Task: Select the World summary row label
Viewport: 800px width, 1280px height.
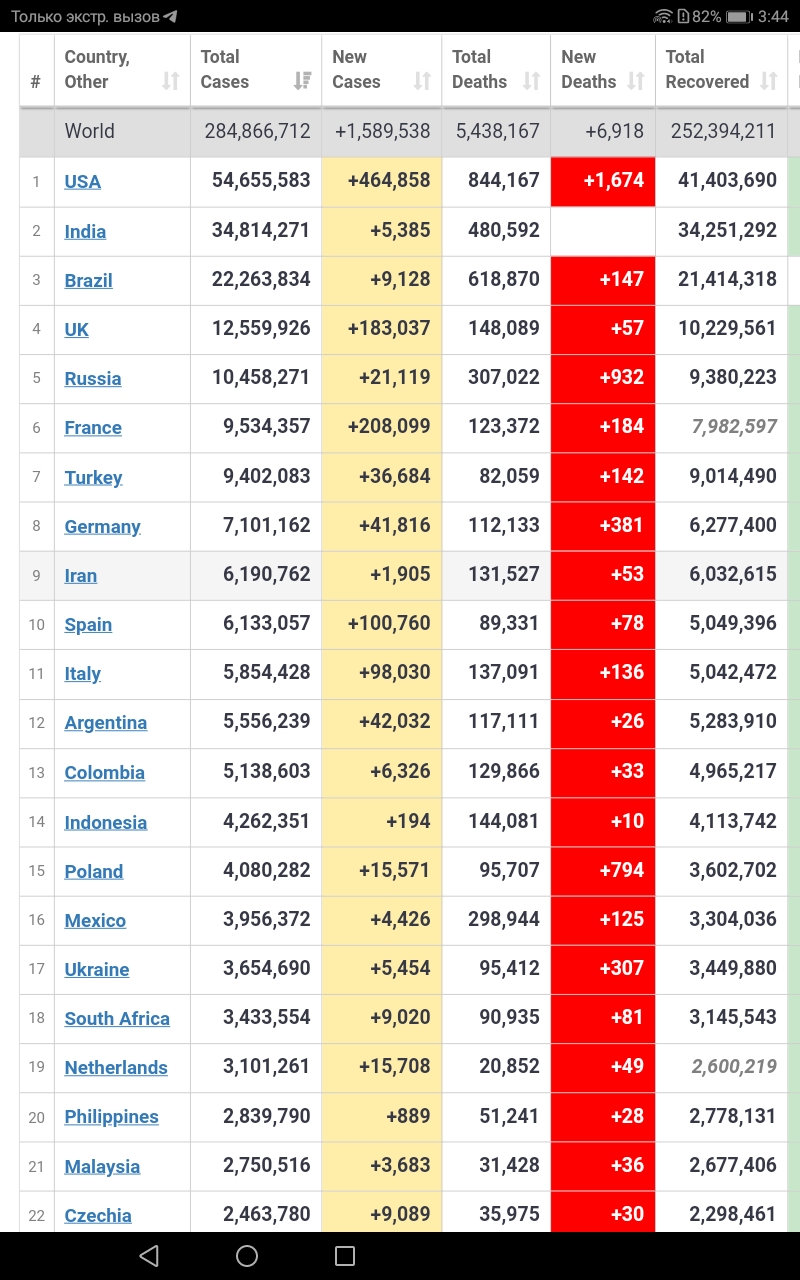Action: tap(89, 131)
